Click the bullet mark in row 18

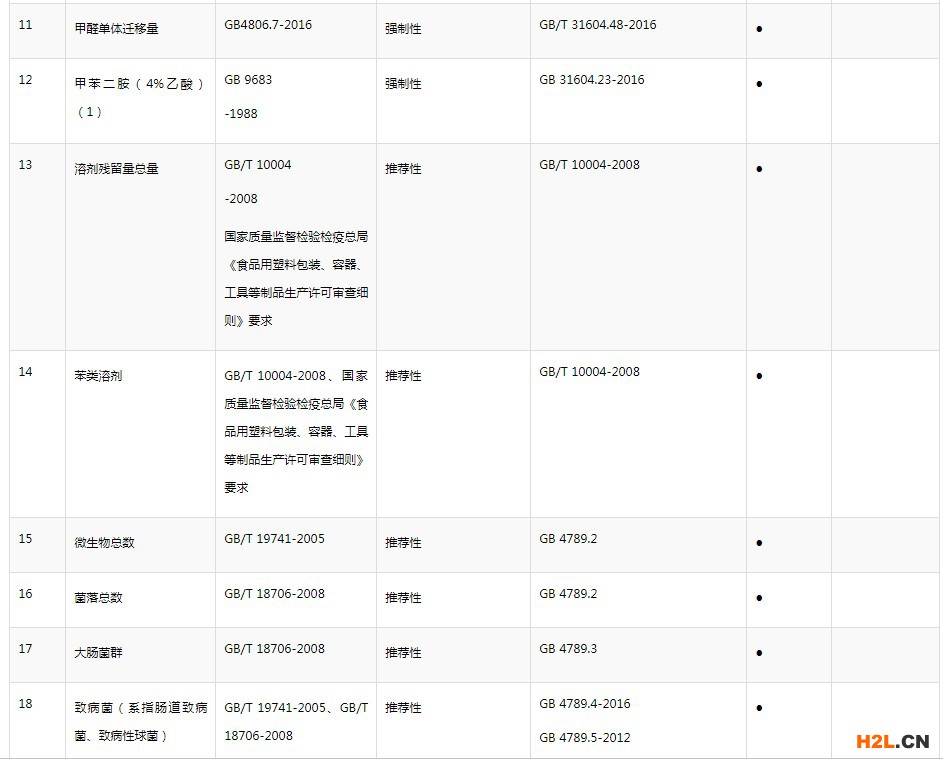click(759, 708)
